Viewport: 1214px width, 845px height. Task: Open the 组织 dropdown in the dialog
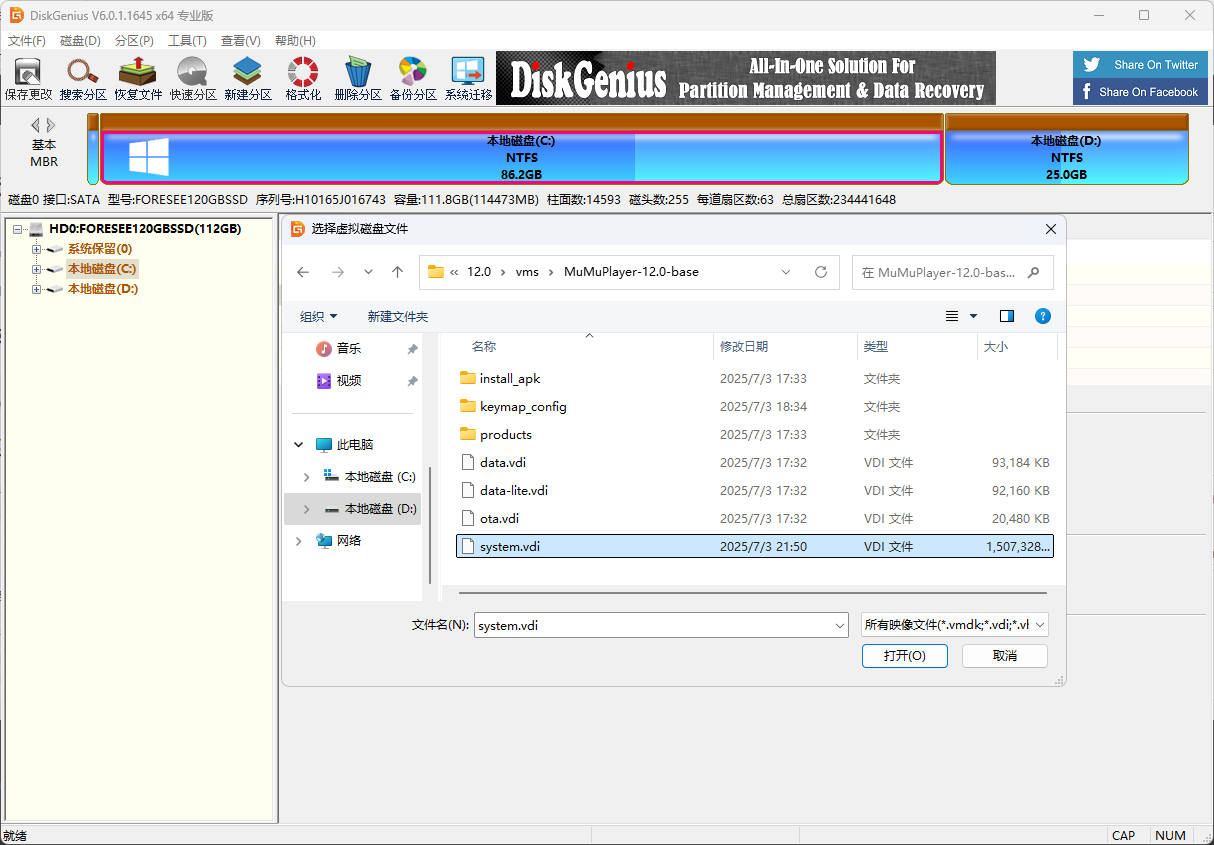(x=318, y=315)
